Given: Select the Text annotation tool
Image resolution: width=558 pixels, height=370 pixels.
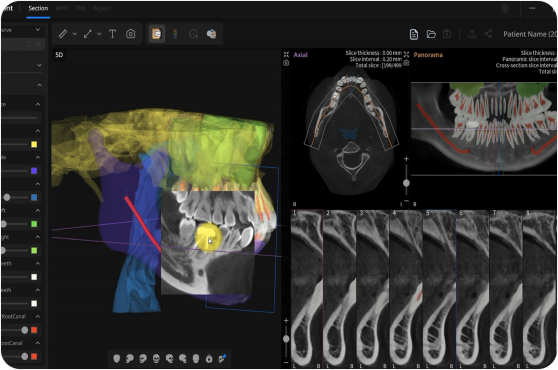Looking at the screenshot, I should click(112, 34).
